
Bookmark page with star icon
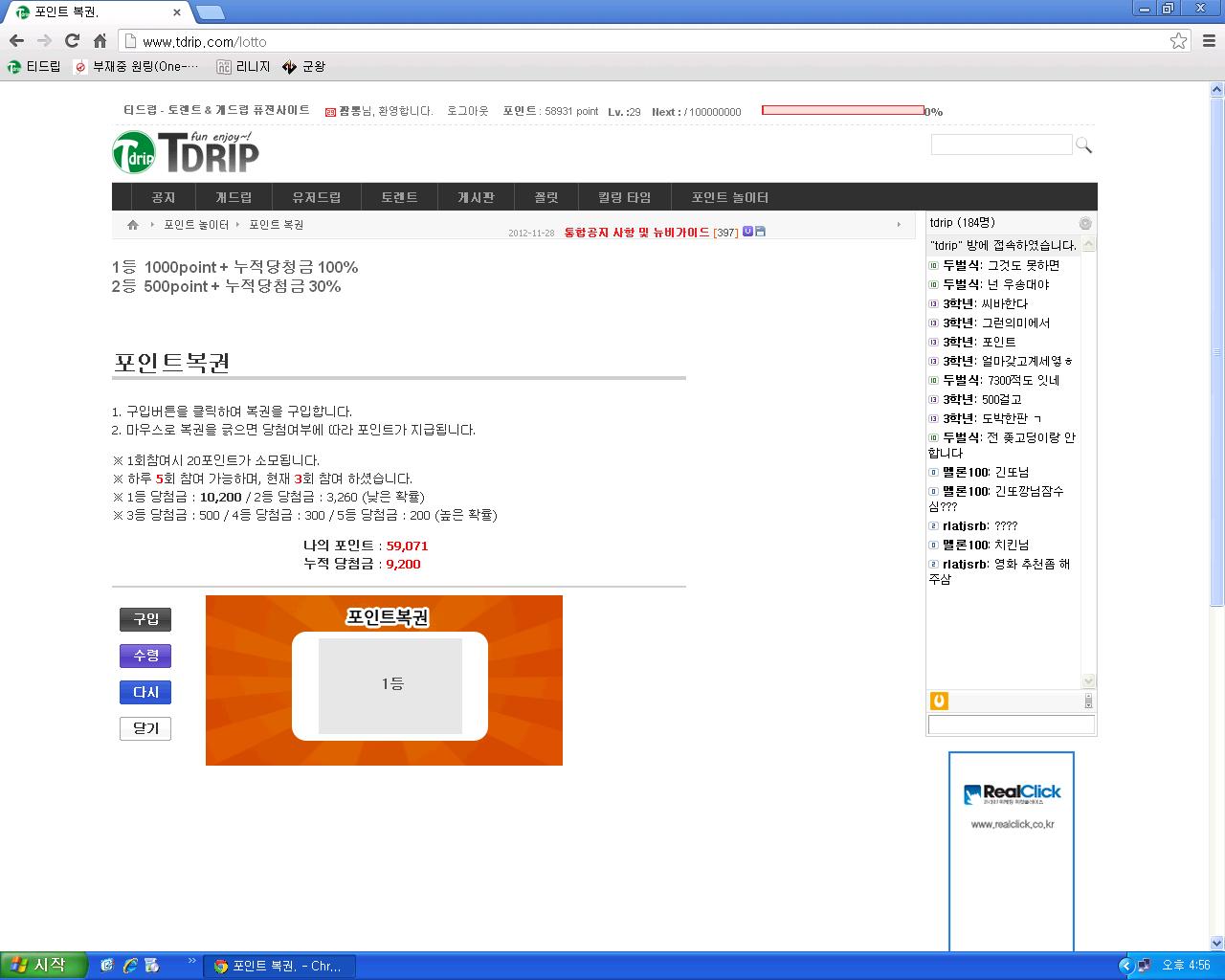[x=1178, y=40]
